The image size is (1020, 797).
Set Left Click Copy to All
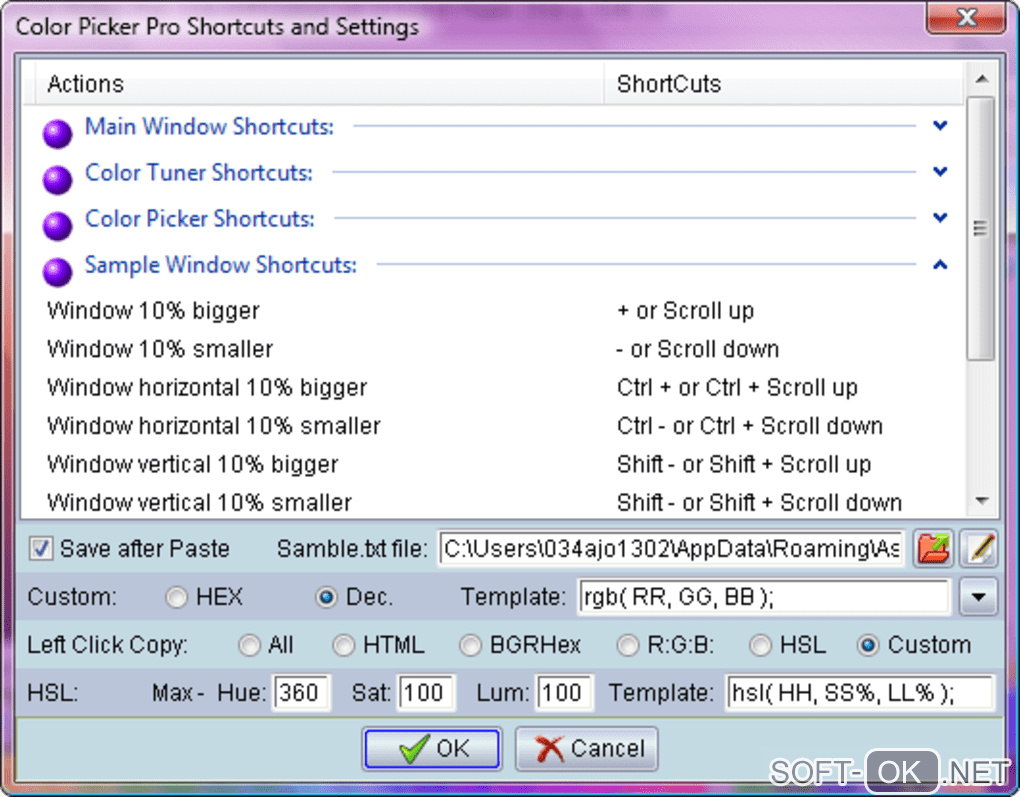pos(248,645)
